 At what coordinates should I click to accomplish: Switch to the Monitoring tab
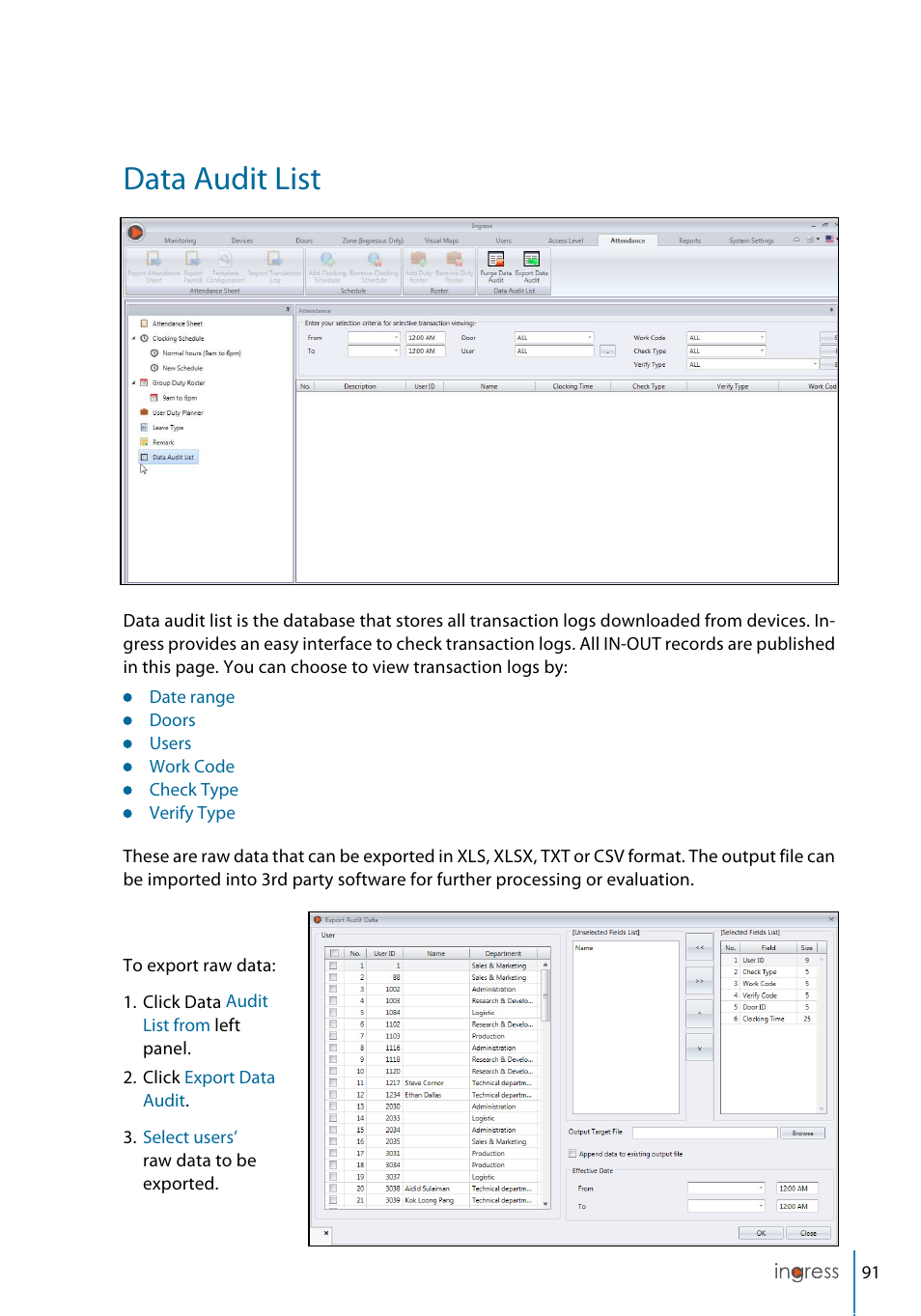click(x=180, y=240)
